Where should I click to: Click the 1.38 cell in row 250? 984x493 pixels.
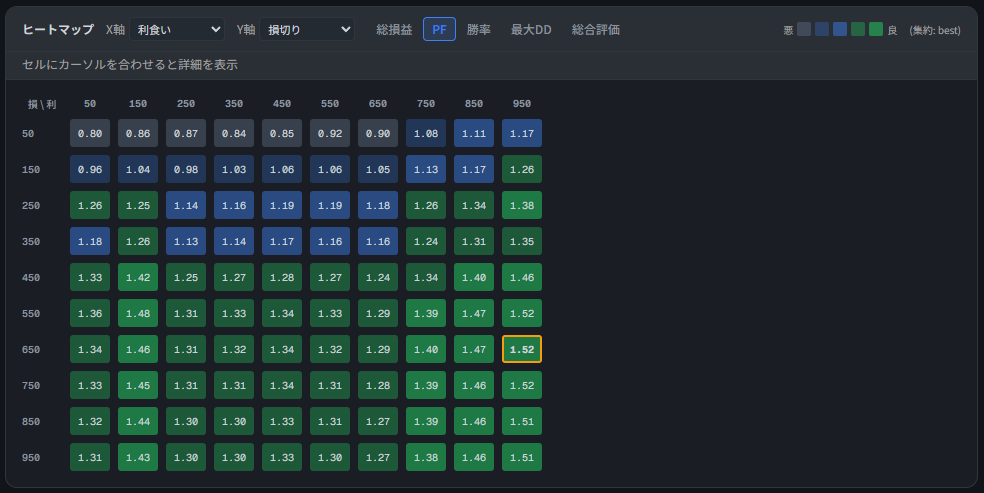(x=522, y=205)
